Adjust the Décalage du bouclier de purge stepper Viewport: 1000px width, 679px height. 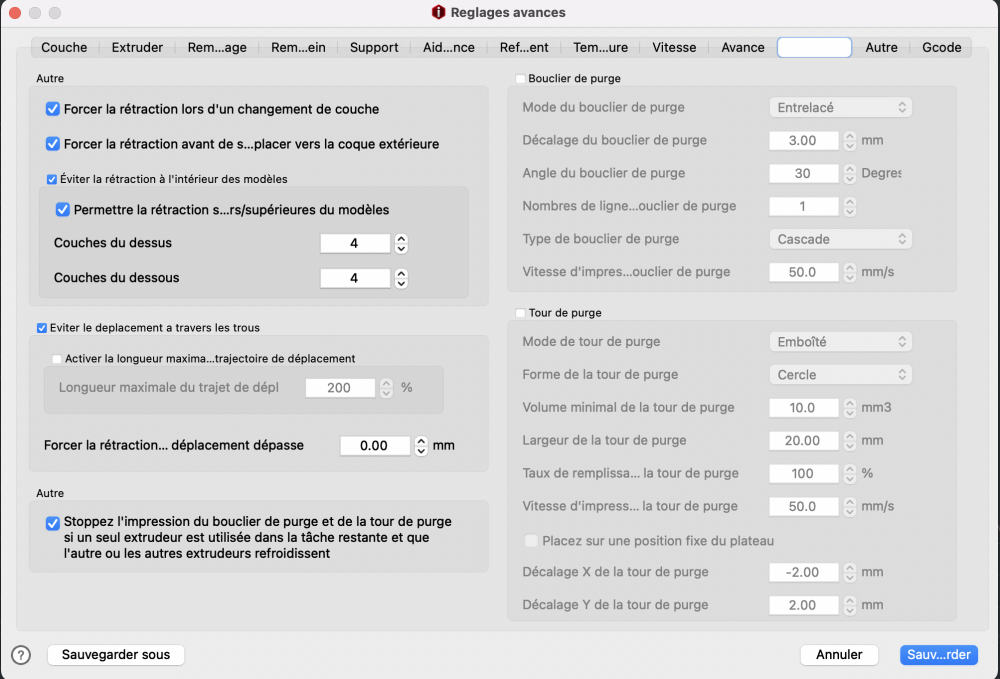pos(849,140)
